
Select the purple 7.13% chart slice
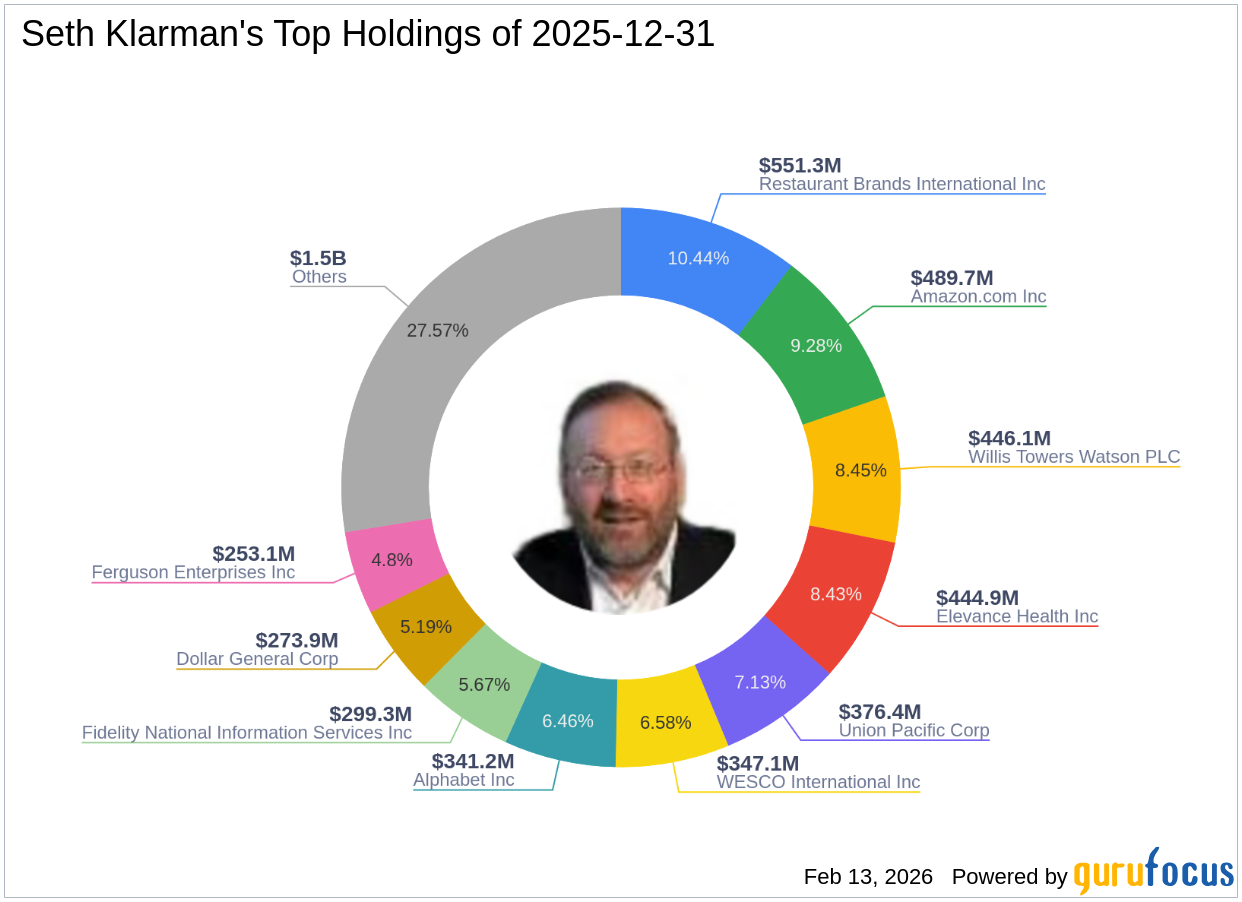point(760,682)
